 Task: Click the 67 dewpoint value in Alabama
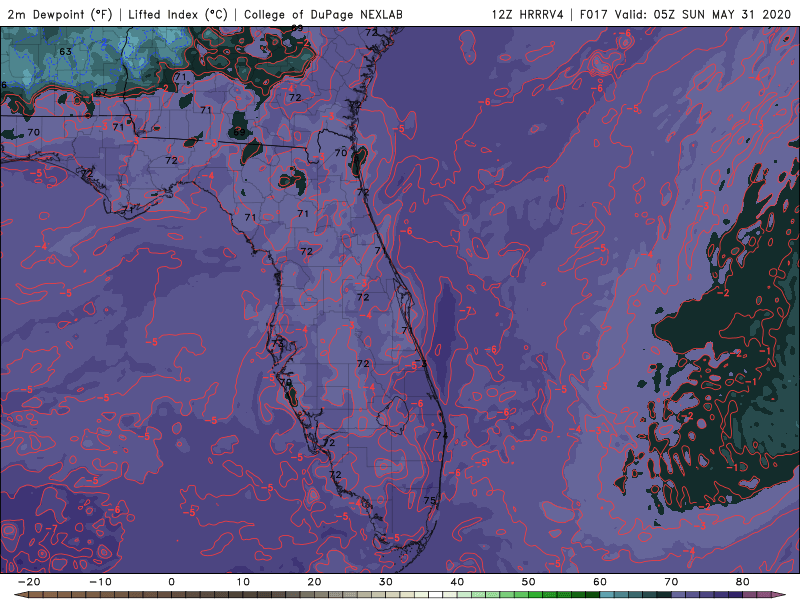101,92
